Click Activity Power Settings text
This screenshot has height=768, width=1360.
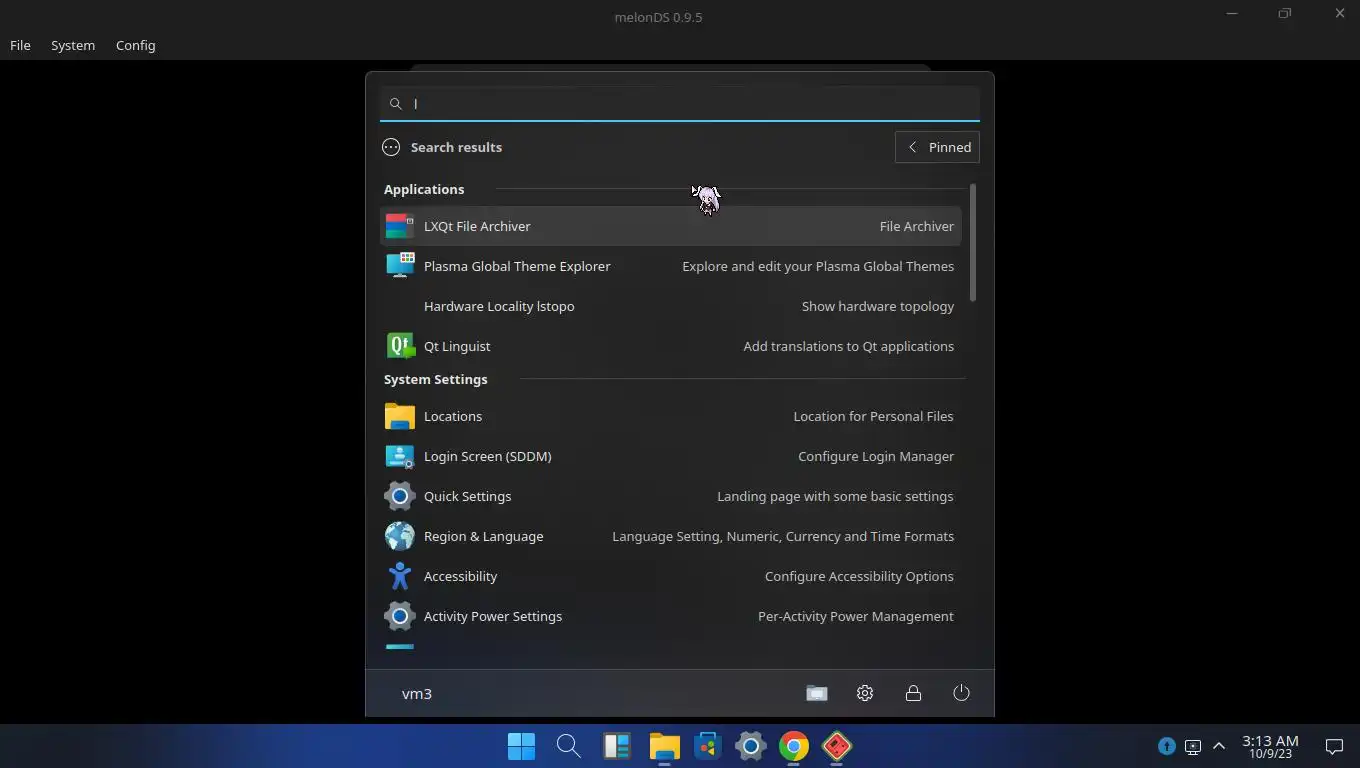(x=493, y=616)
